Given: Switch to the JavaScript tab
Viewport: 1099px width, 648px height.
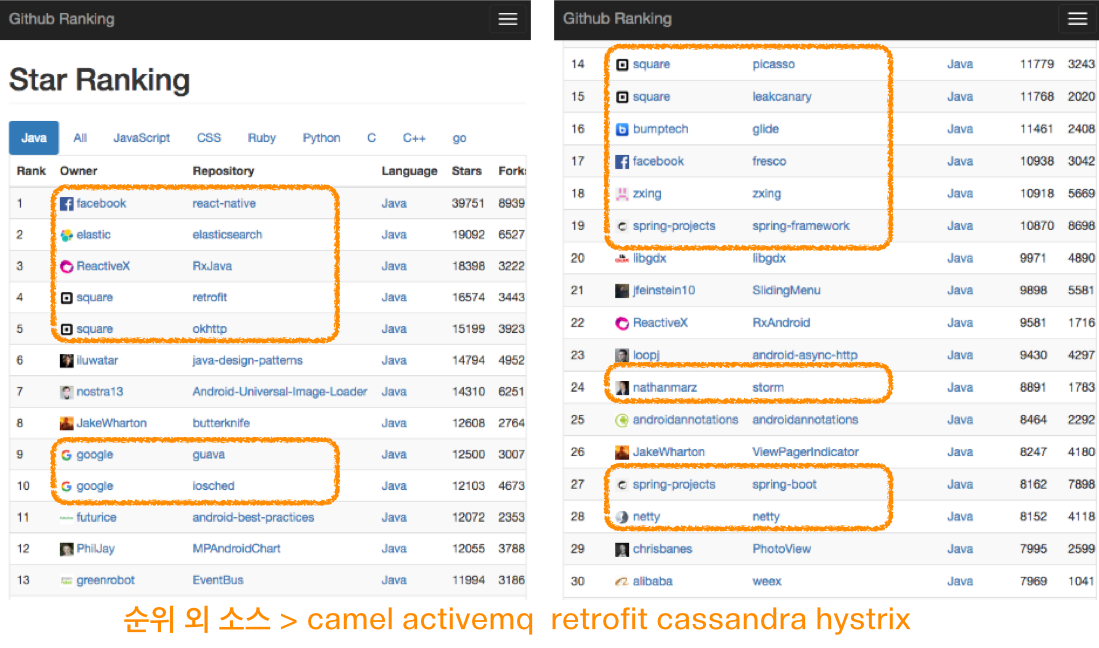Looking at the screenshot, I should pos(142,138).
